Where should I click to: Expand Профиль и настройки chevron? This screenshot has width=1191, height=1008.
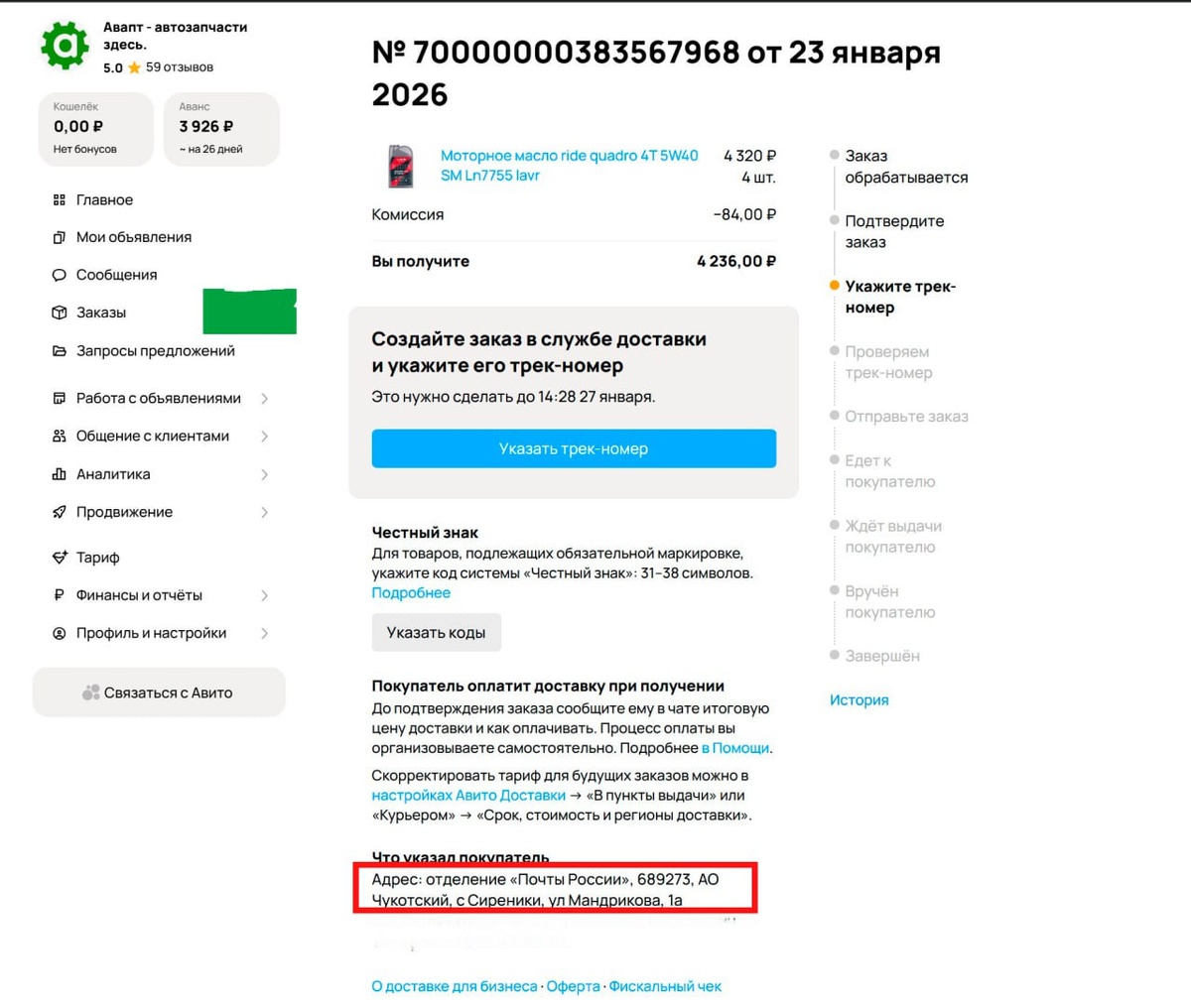[264, 633]
